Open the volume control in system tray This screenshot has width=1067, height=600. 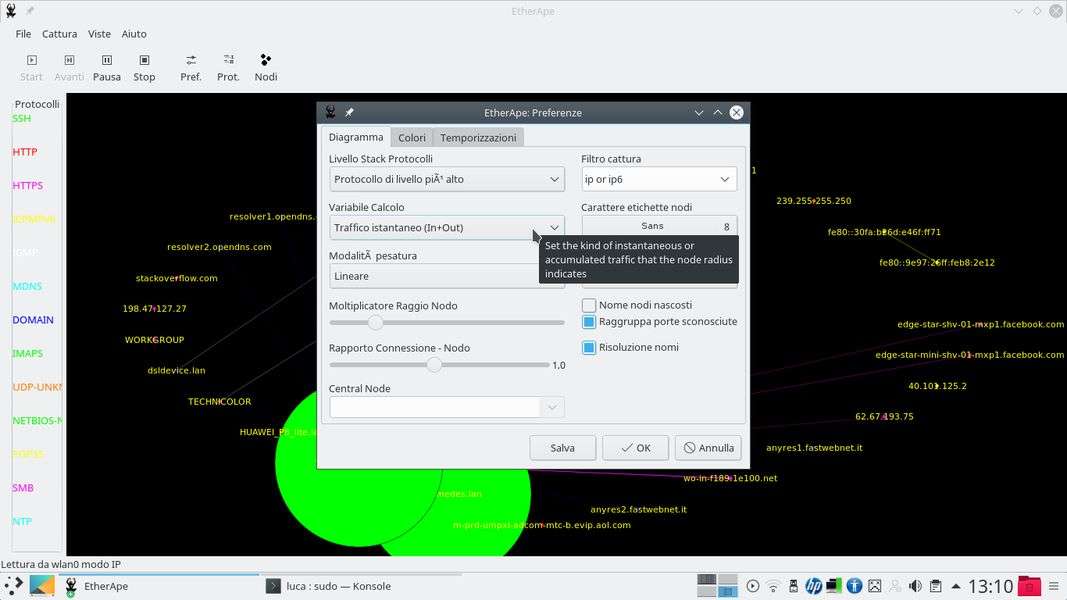pos(914,586)
